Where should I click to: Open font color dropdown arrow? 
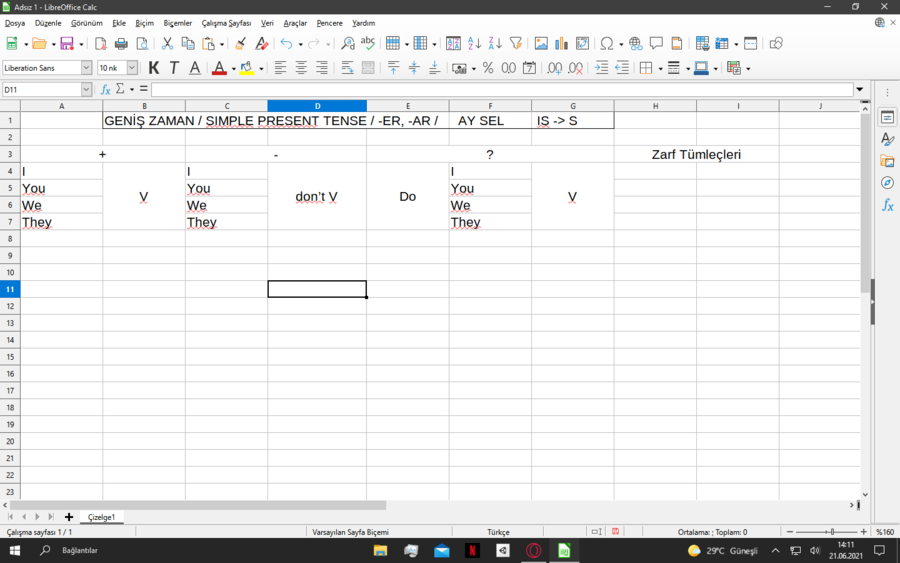[234, 69]
